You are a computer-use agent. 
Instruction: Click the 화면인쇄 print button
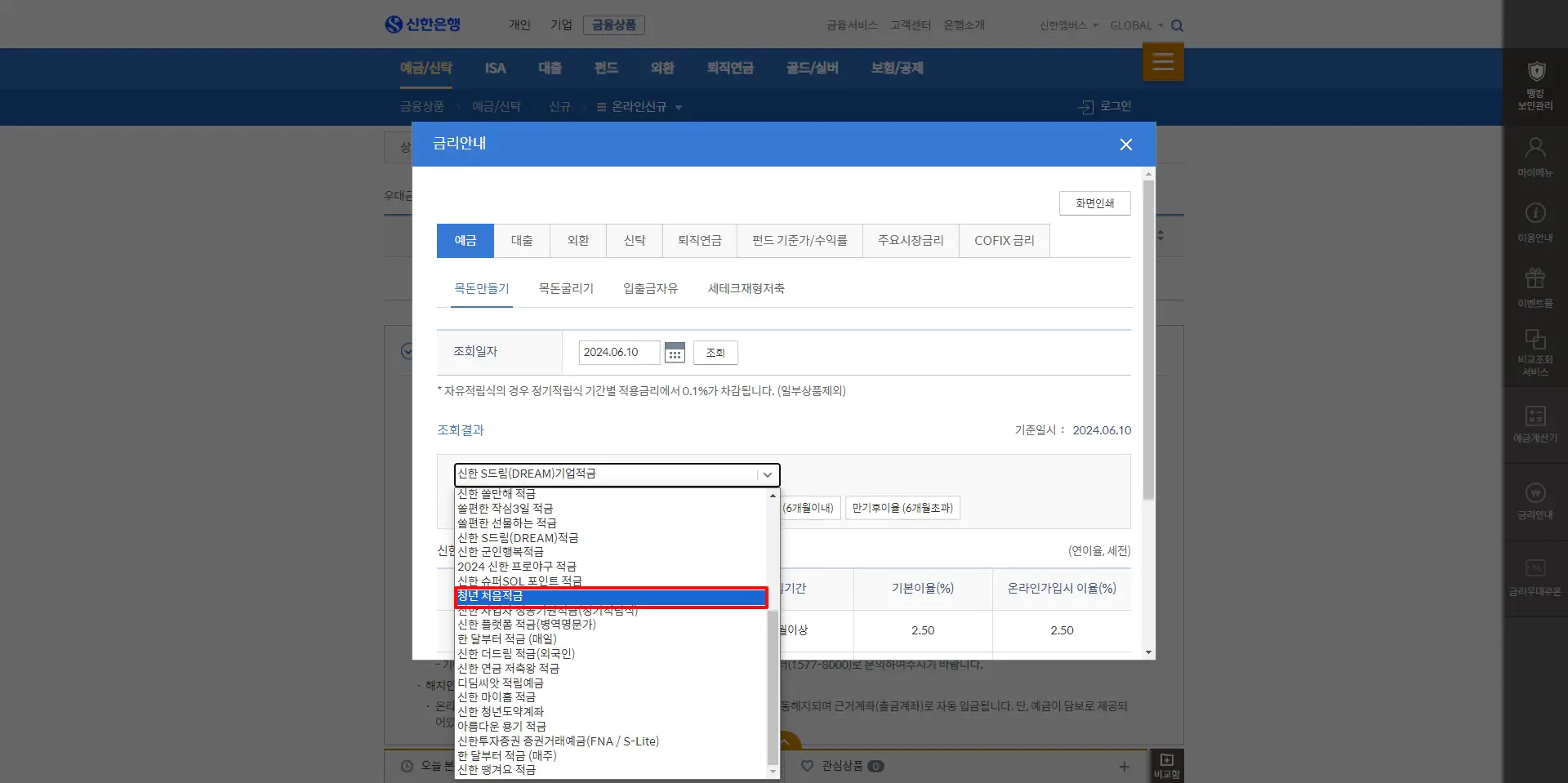pyautogui.click(x=1095, y=203)
